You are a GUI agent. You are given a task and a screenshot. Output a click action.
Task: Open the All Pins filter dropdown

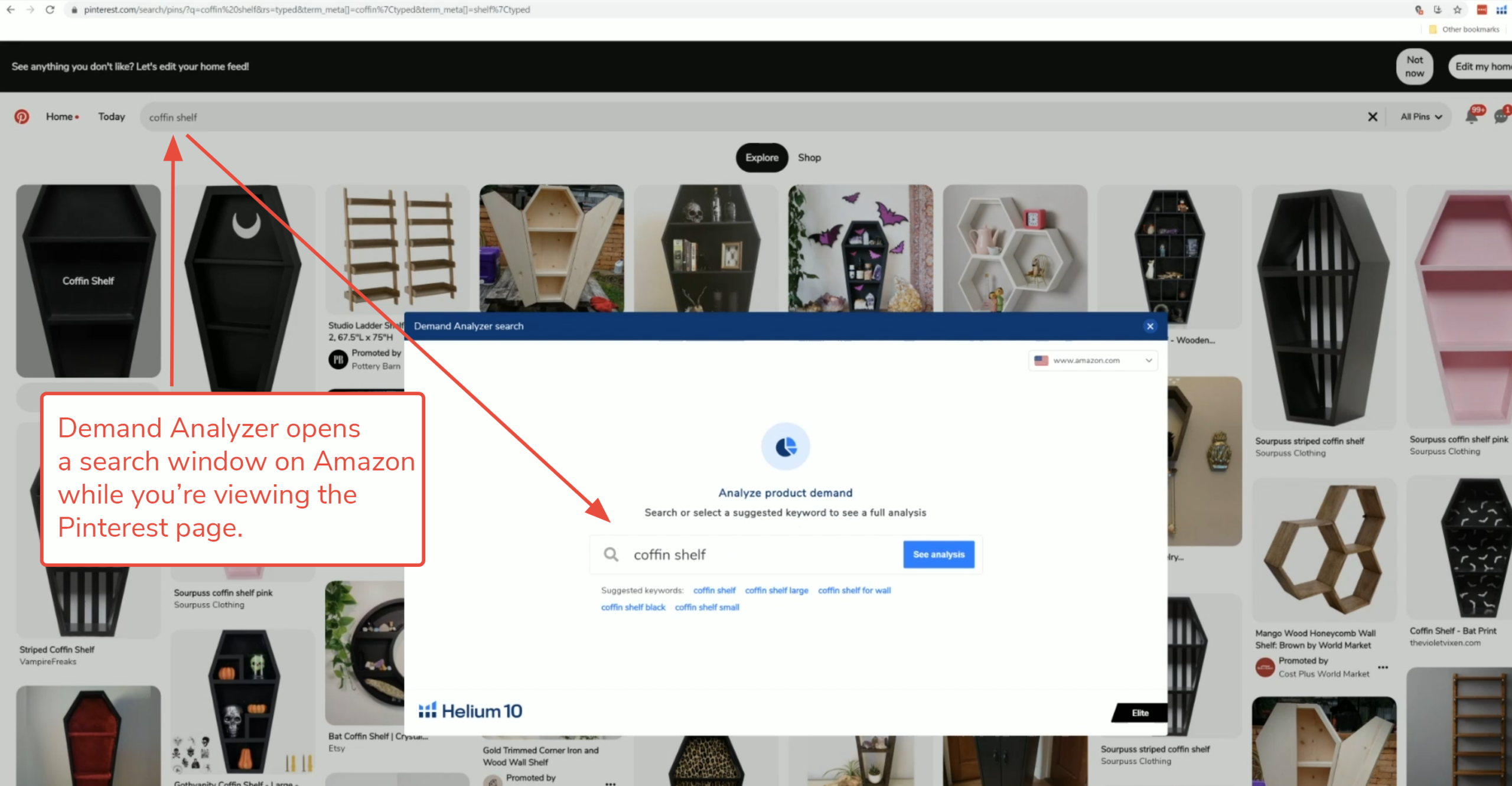pyautogui.click(x=1421, y=117)
